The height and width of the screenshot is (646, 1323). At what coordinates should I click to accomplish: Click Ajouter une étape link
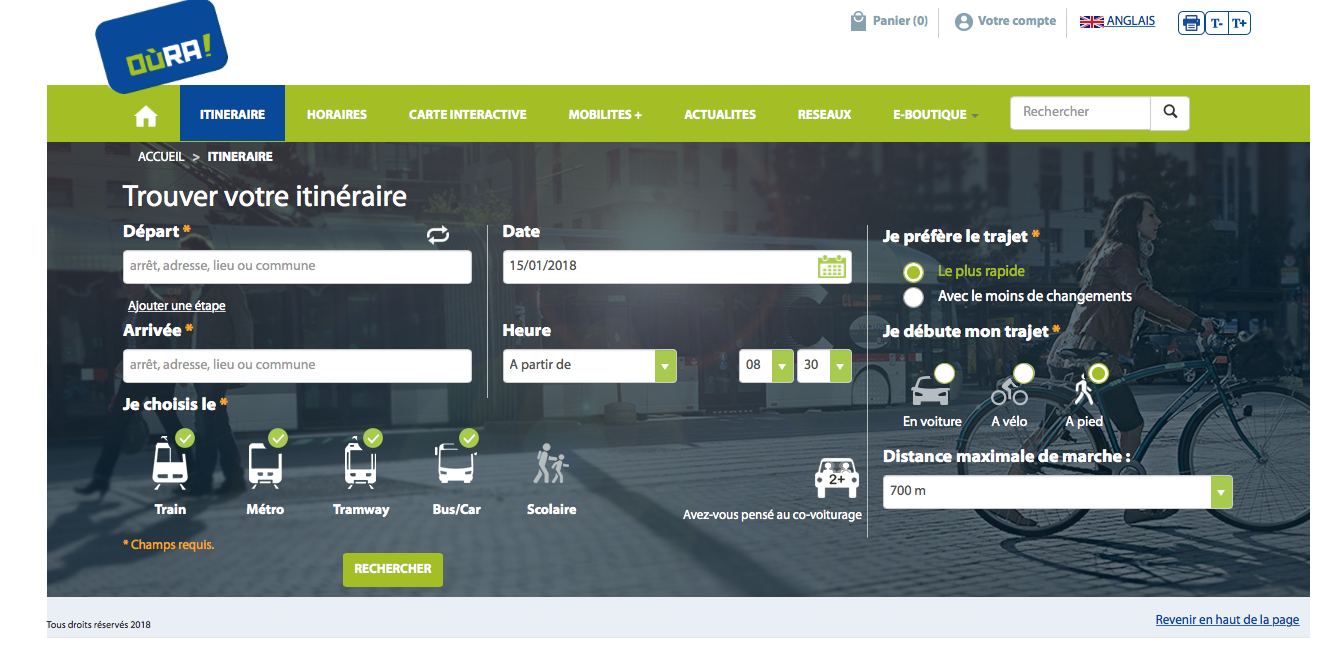point(177,306)
